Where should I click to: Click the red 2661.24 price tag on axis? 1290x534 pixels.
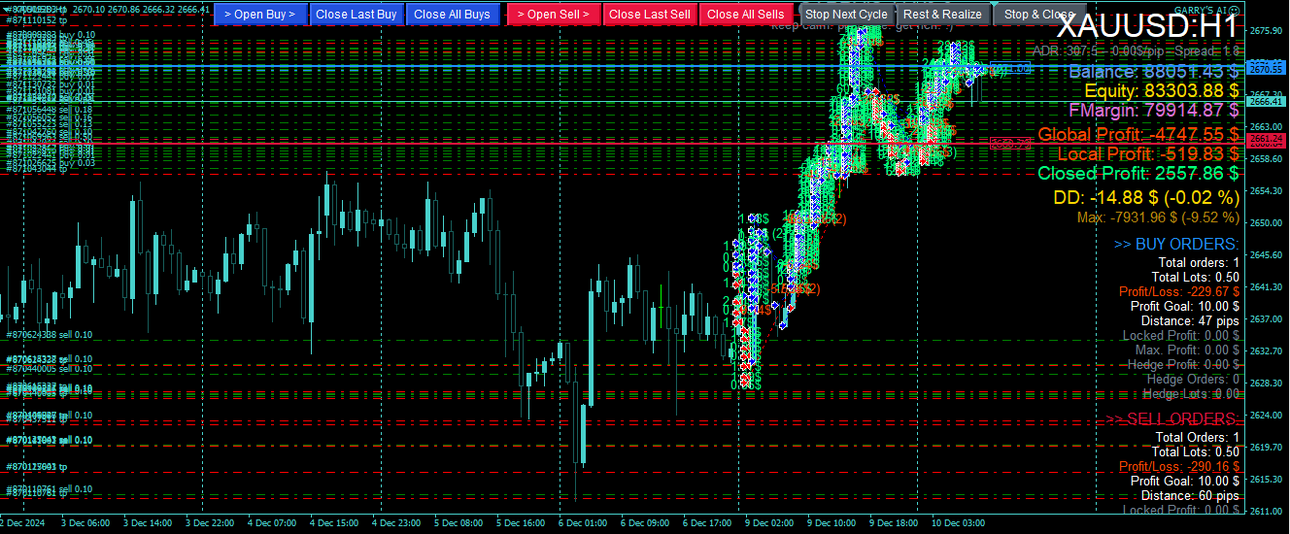1266,139
